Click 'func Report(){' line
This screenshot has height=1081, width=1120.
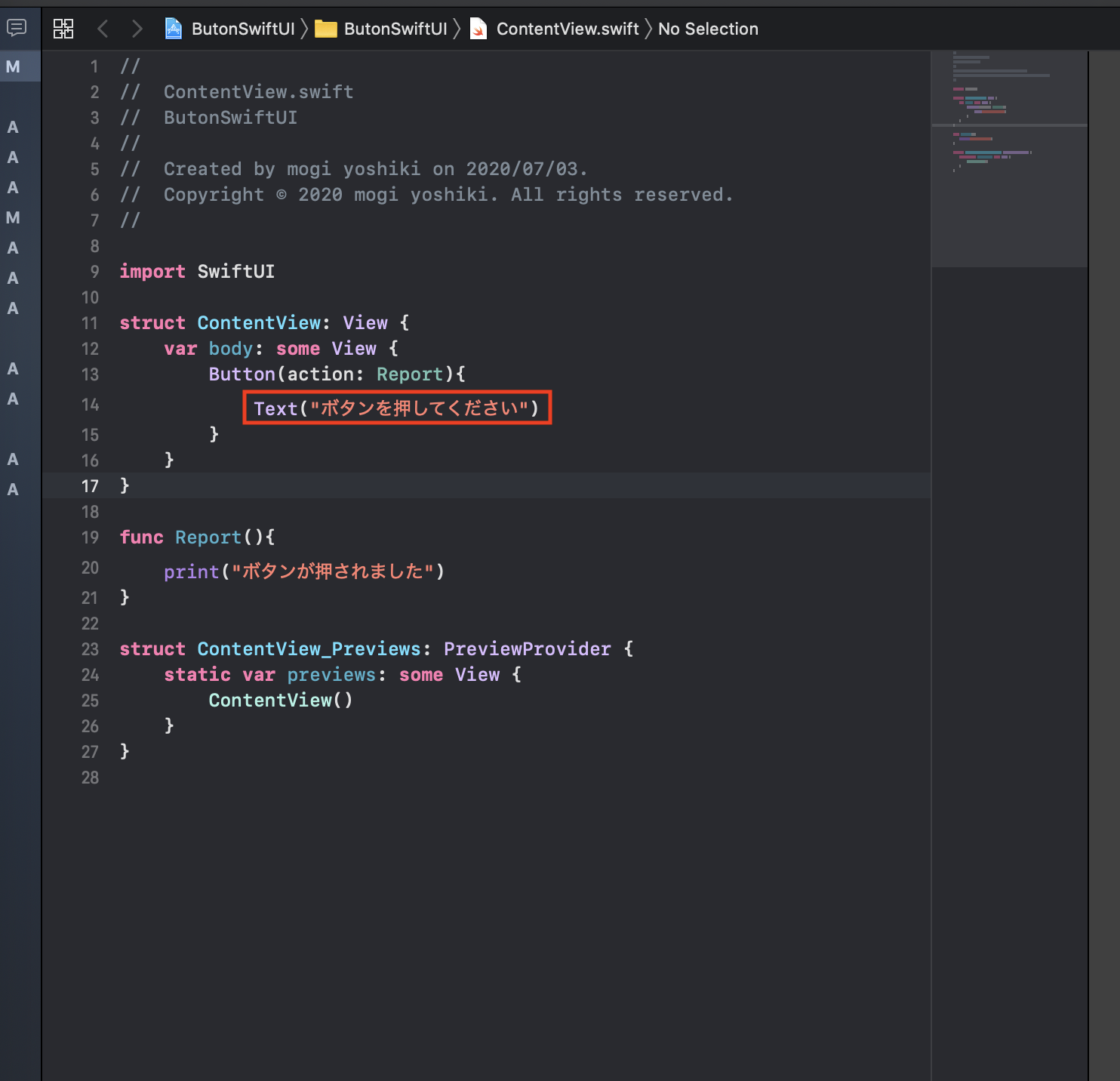click(x=197, y=537)
